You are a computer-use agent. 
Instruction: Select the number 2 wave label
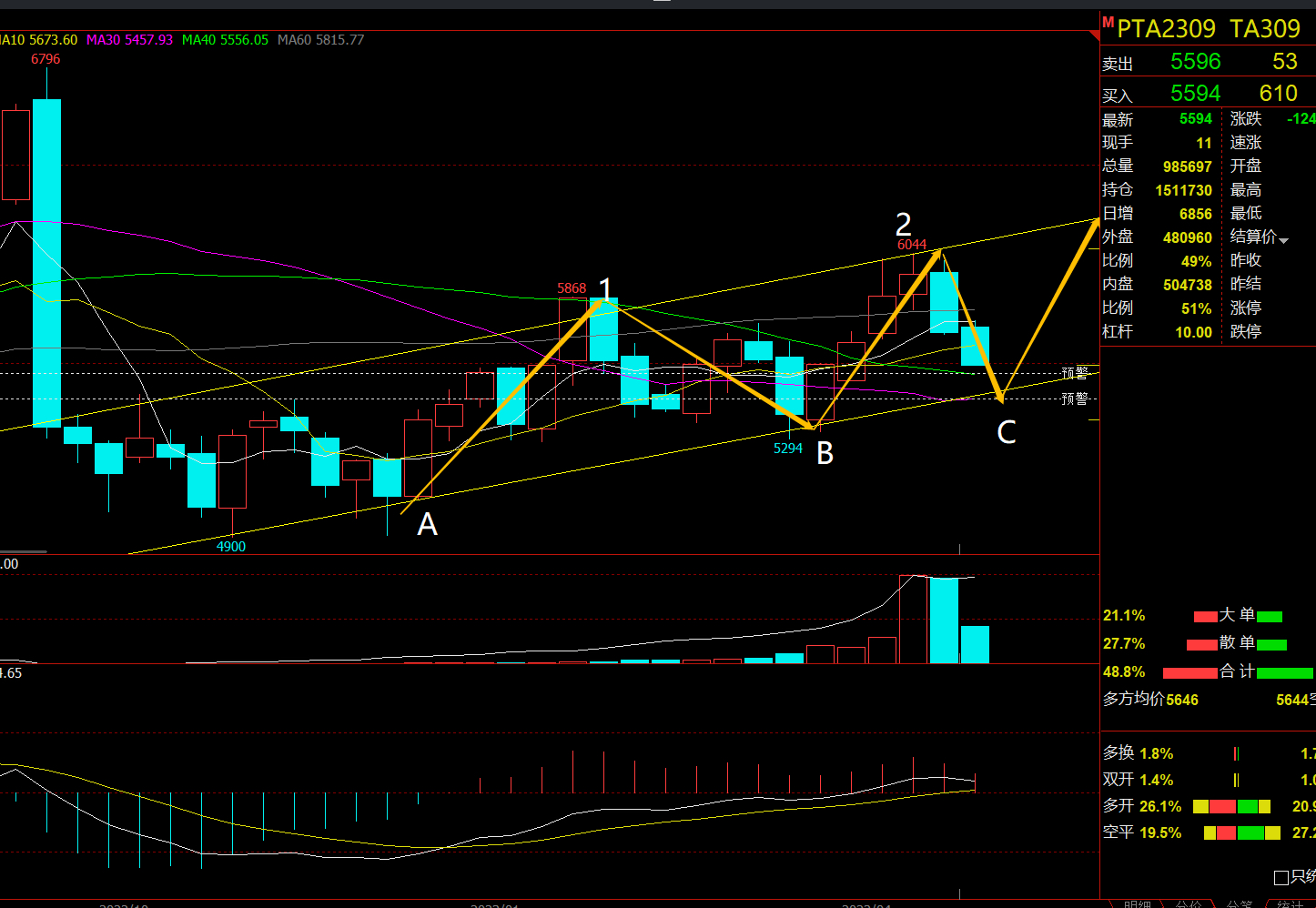coord(903,224)
